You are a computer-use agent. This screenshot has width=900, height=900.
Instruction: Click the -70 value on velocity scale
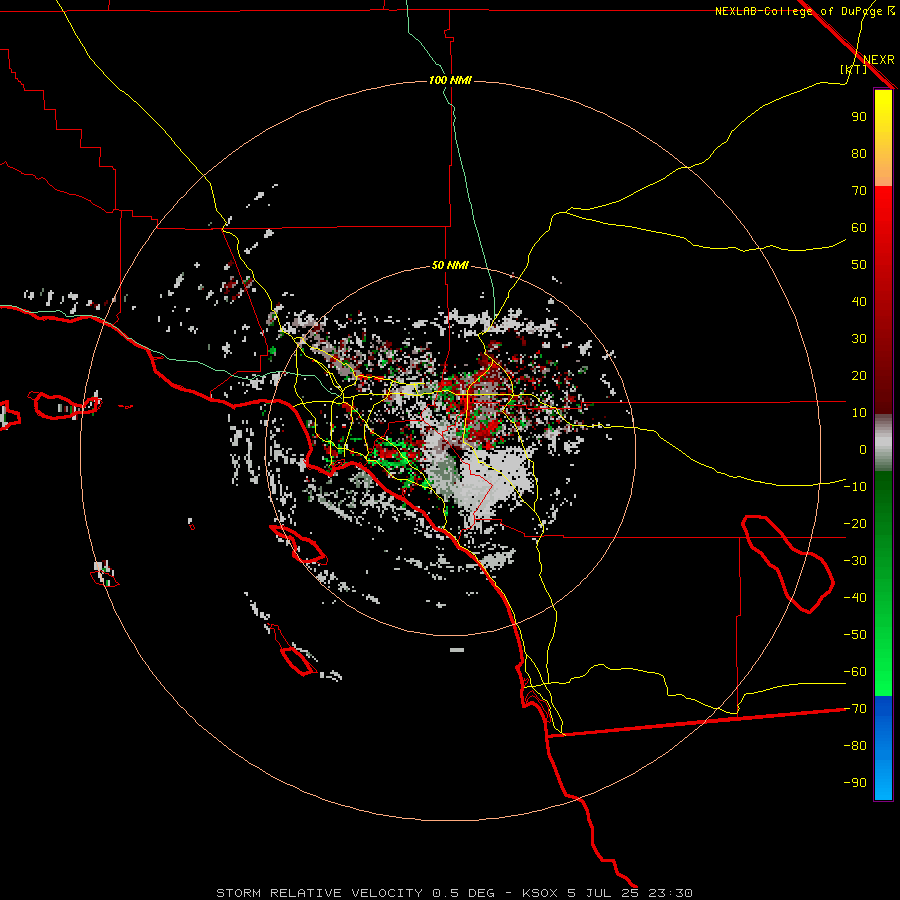(x=855, y=709)
